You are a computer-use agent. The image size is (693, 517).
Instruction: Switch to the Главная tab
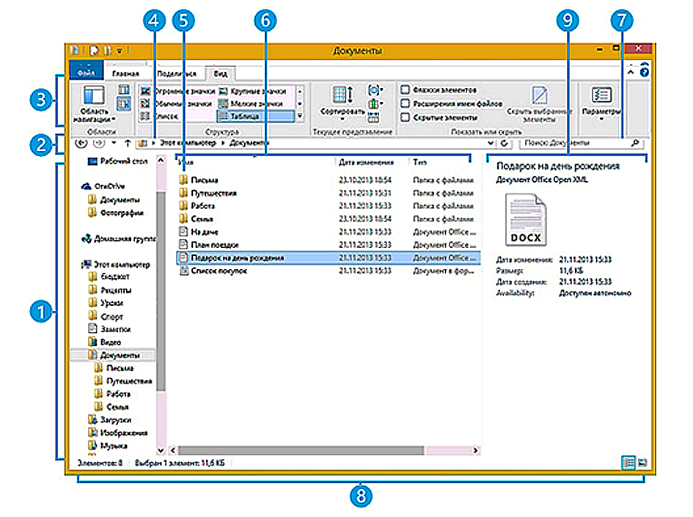(126, 73)
